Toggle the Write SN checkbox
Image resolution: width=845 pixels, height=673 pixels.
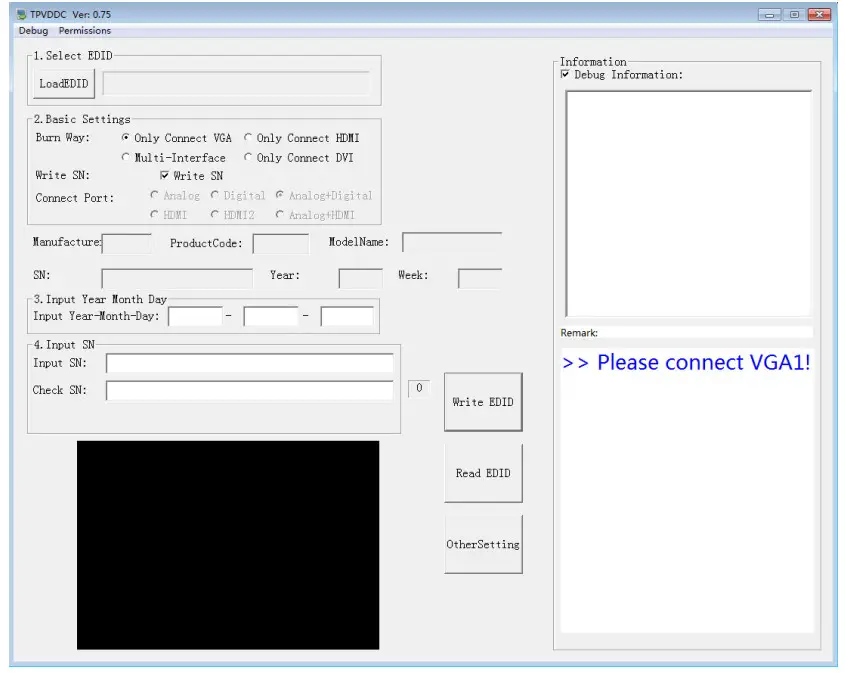coord(167,176)
